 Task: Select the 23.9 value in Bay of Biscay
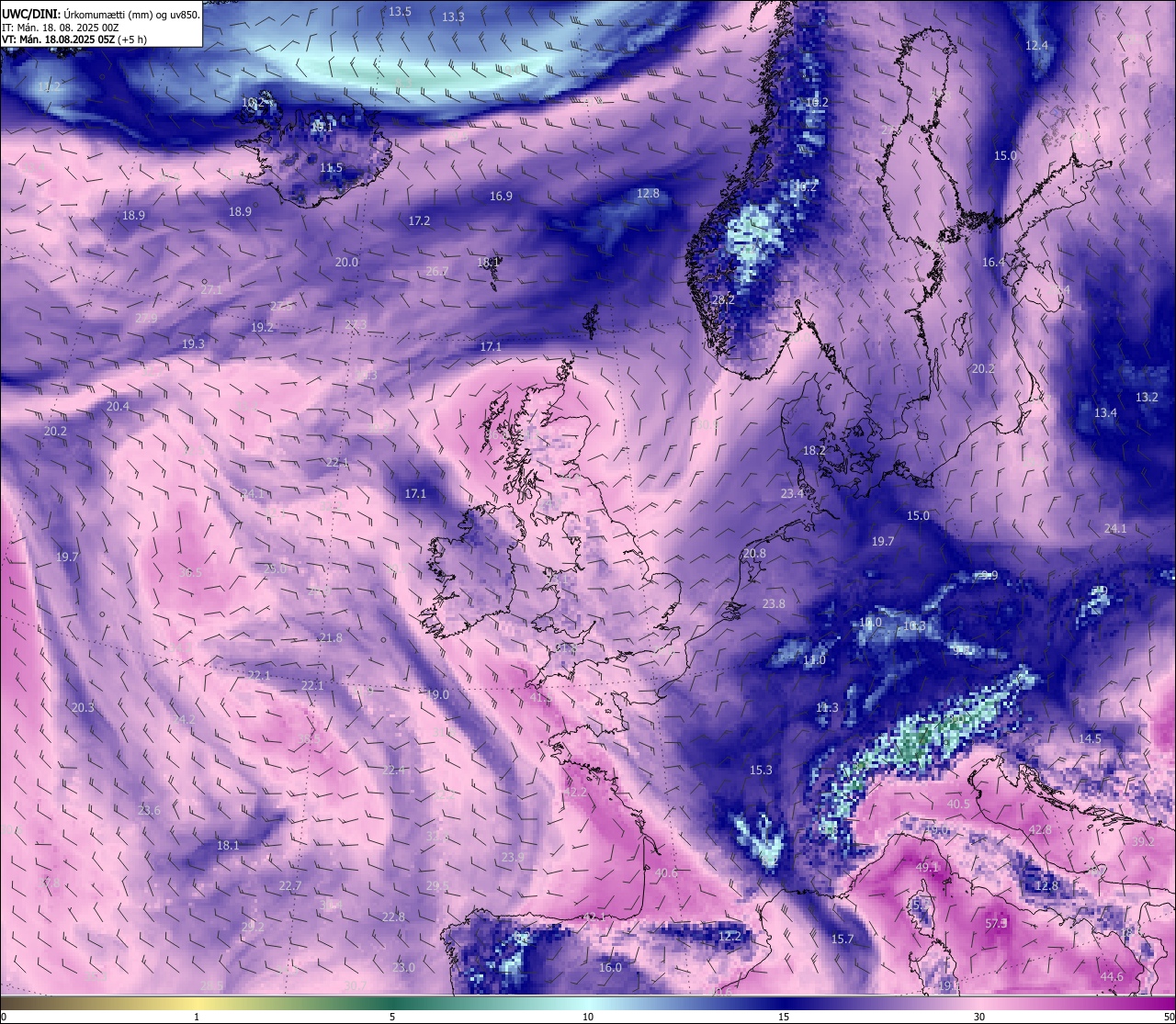(x=513, y=857)
